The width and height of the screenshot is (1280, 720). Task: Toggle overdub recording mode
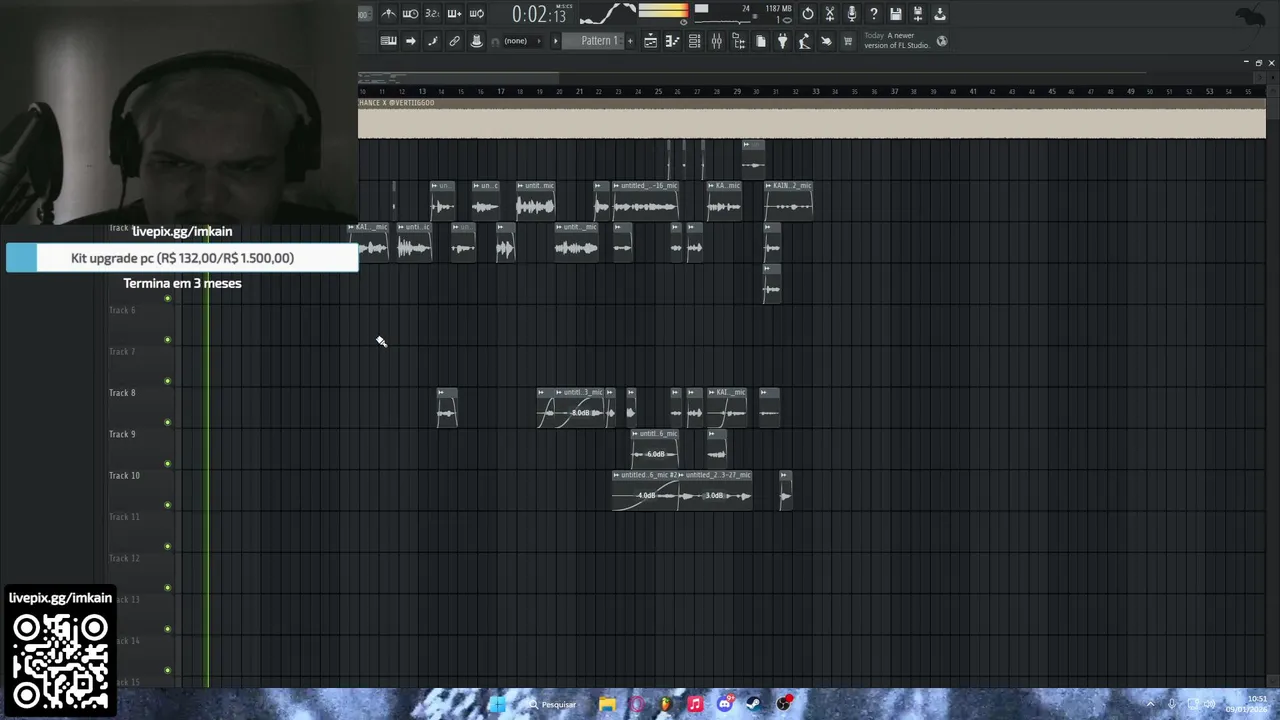(454, 14)
